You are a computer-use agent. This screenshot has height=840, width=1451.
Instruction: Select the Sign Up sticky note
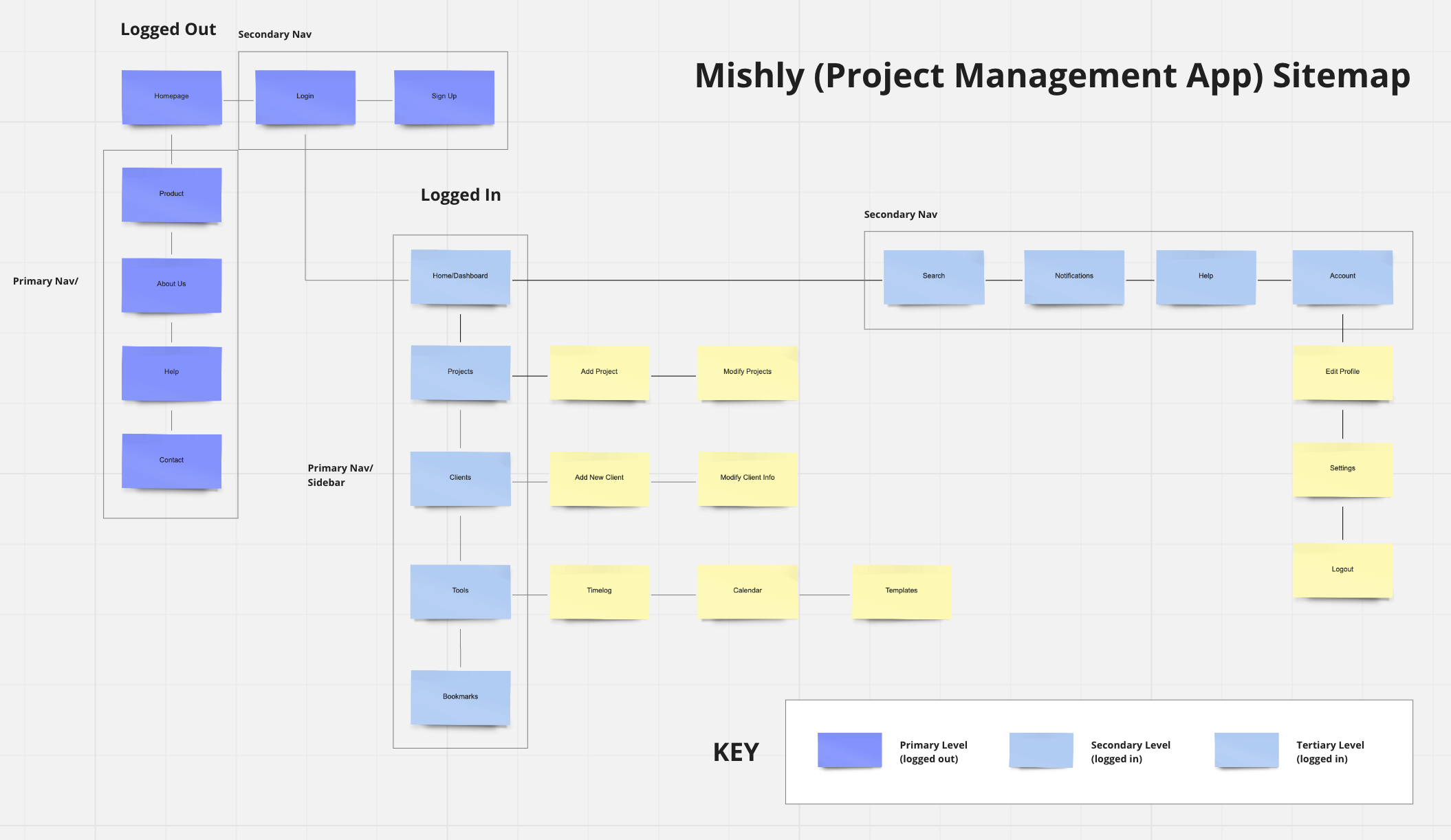coord(444,97)
